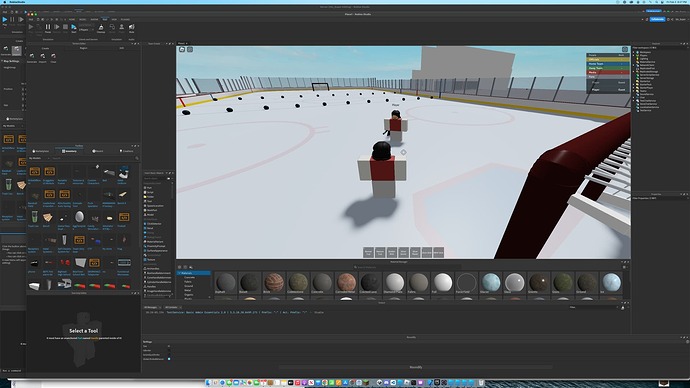Switch to the PLUGINS ribbon tab
Image resolution: width=690 pixels, height=388 pixels.
click(125, 19)
